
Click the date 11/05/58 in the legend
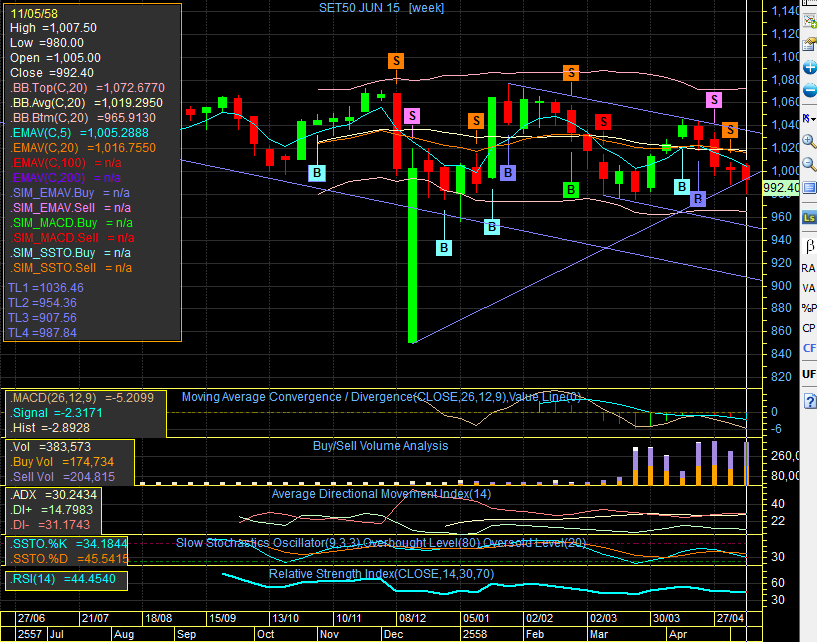tap(34, 14)
